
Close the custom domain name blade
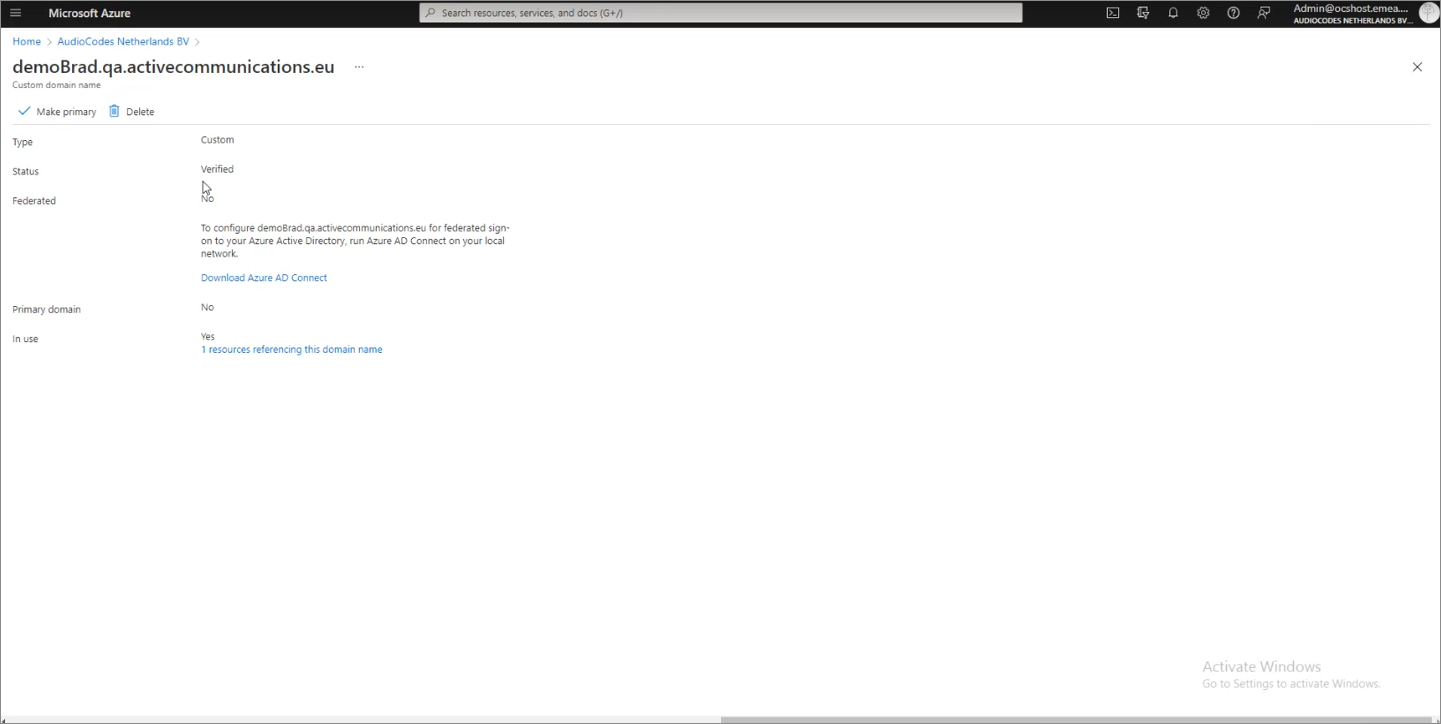[x=1417, y=67]
